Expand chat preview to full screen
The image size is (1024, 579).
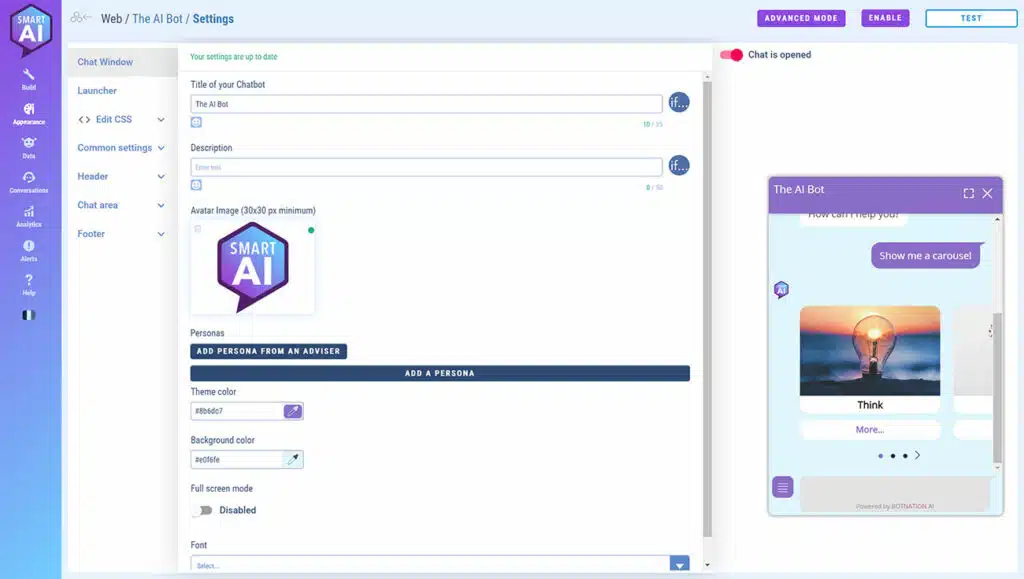pyautogui.click(x=968, y=193)
